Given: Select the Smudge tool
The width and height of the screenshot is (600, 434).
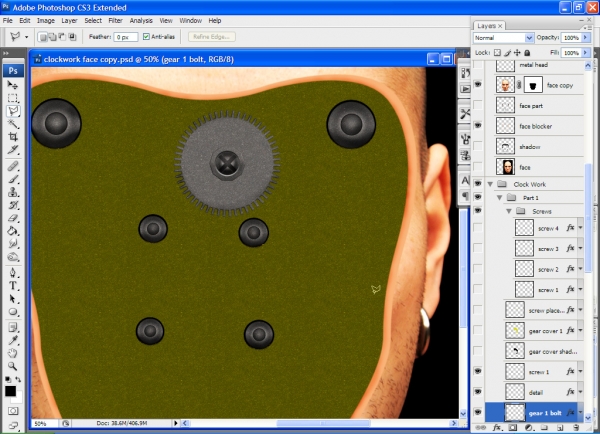Looking at the screenshot, I should tap(13, 244).
